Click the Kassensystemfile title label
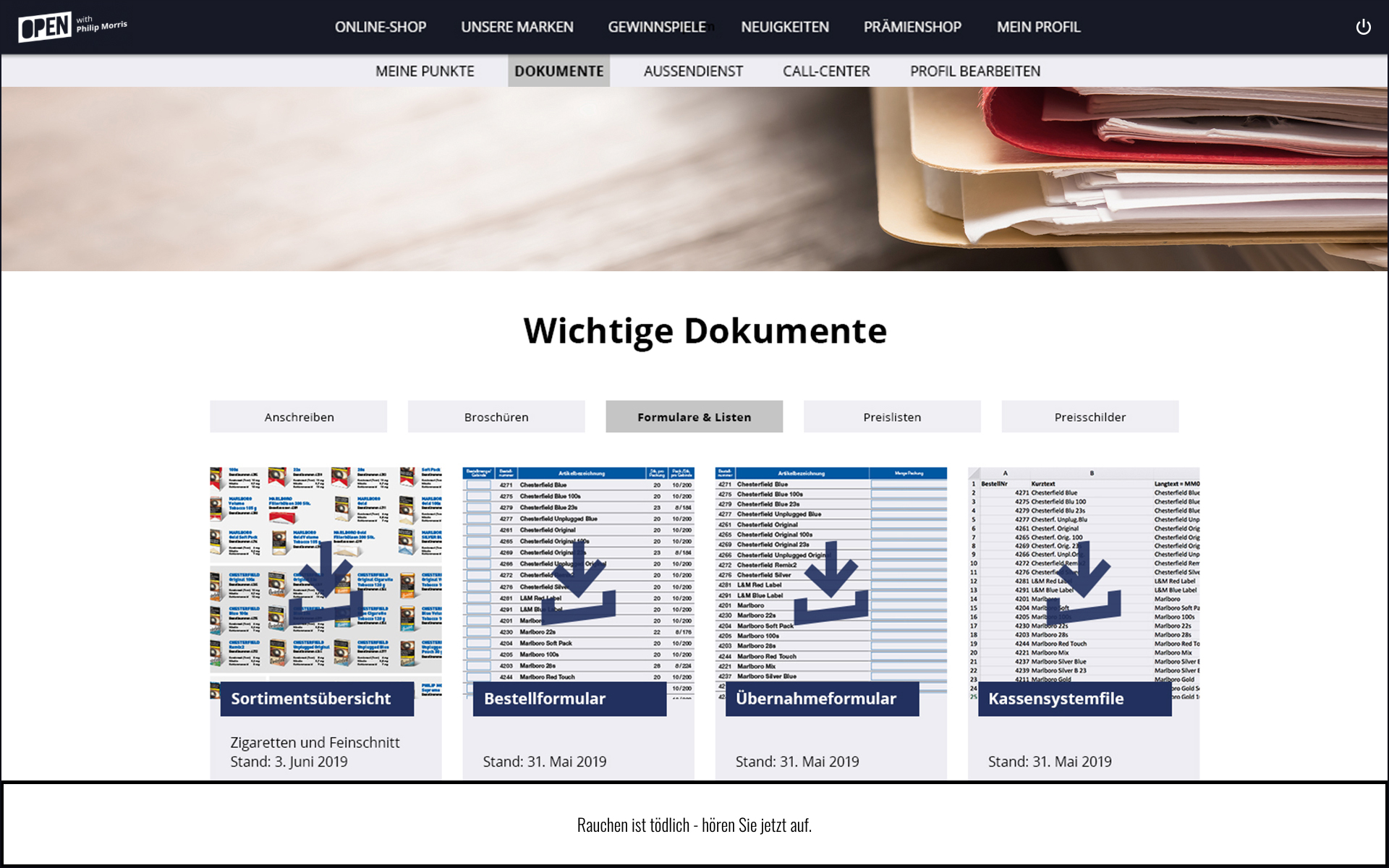 point(1074,699)
